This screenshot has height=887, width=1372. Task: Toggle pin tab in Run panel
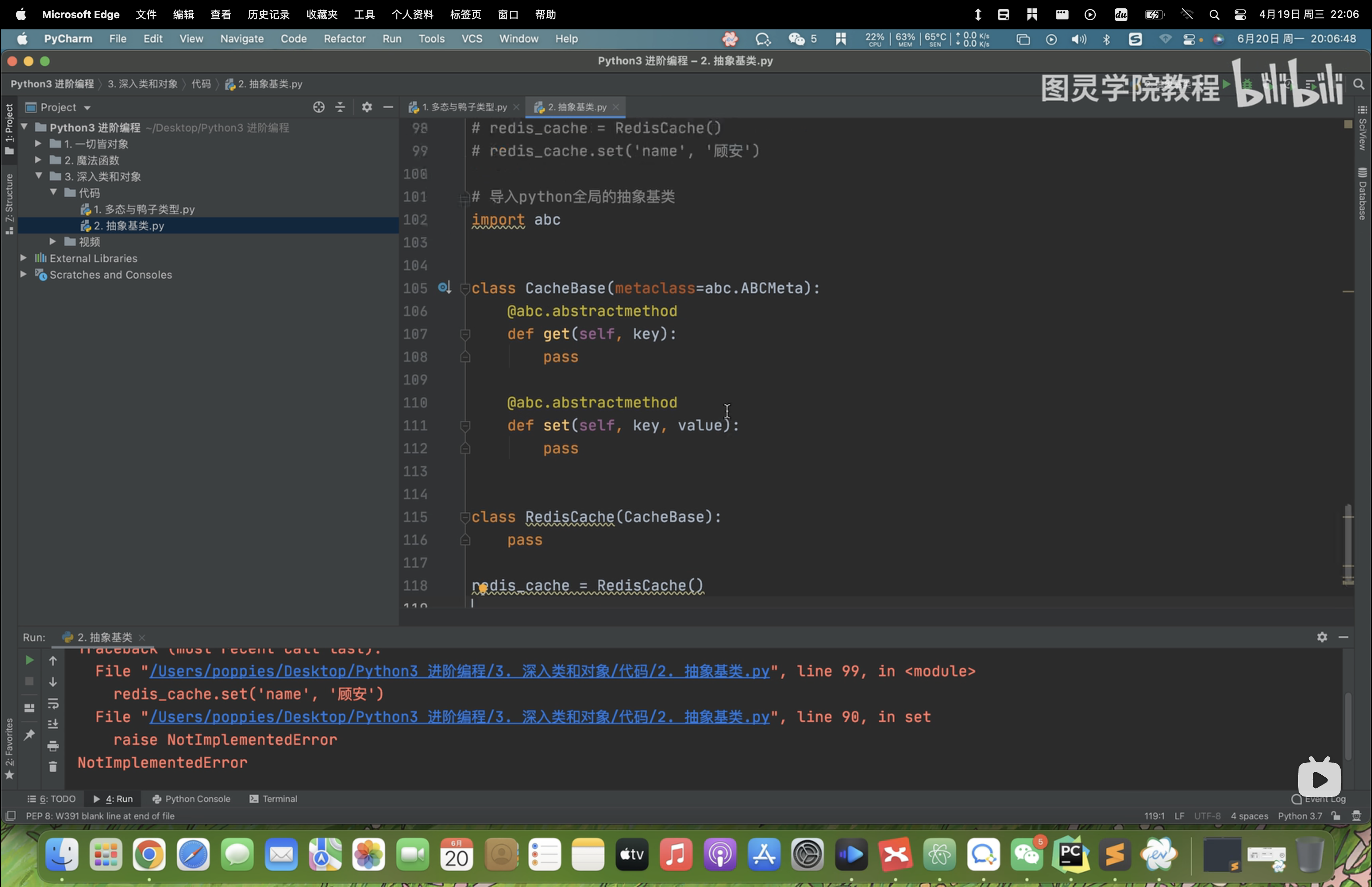tap(29, 735)
